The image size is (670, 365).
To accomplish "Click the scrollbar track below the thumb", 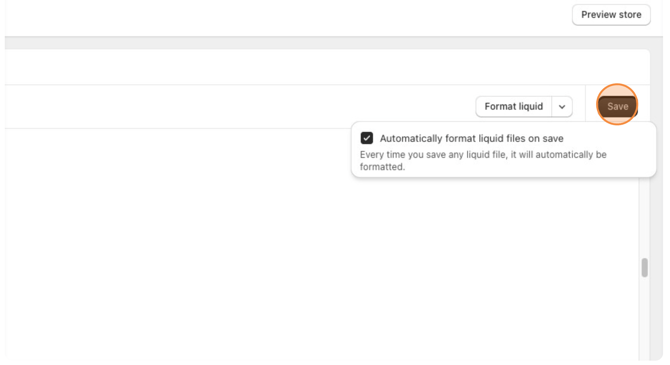I will [644, 318].
